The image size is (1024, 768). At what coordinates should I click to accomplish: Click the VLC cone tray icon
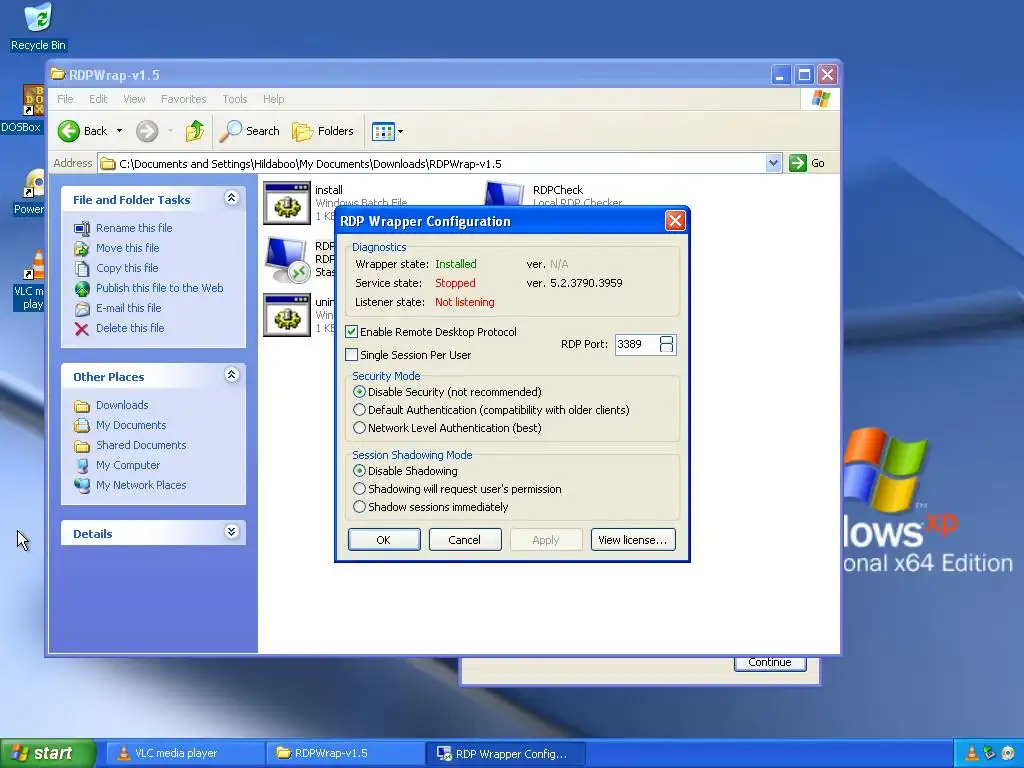tap(971, 754)
